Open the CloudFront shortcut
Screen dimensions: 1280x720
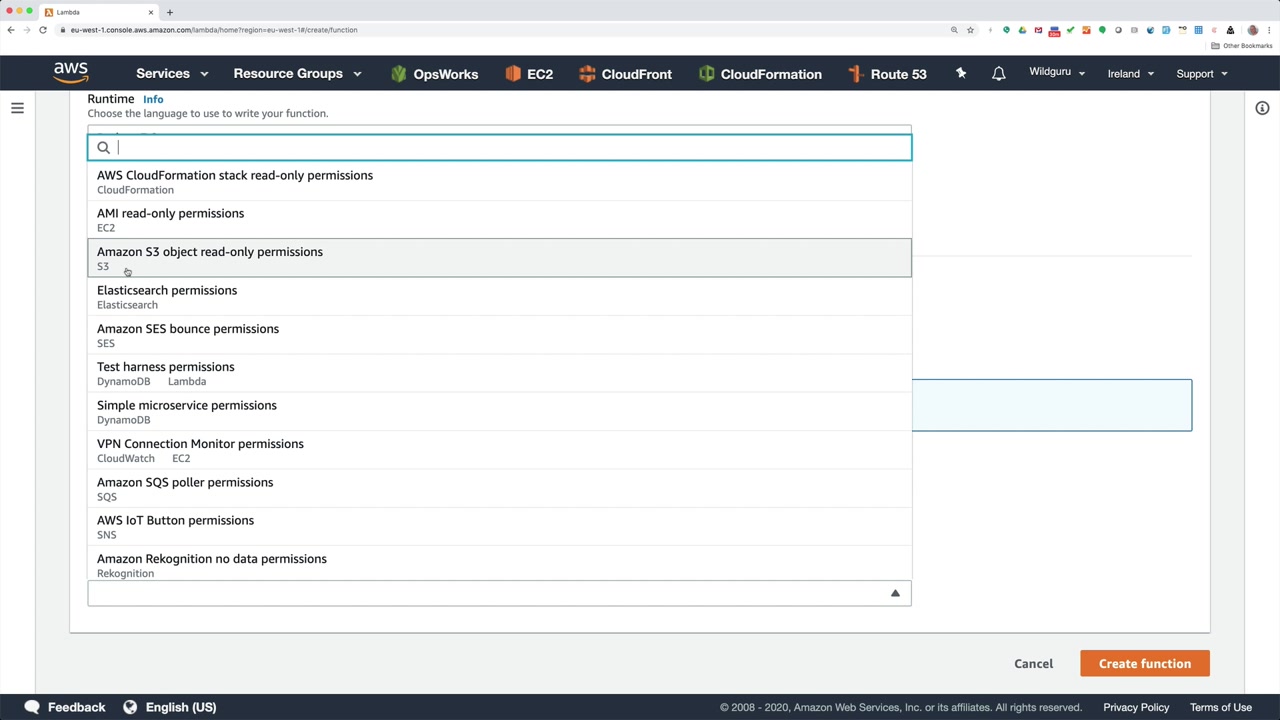625,74
